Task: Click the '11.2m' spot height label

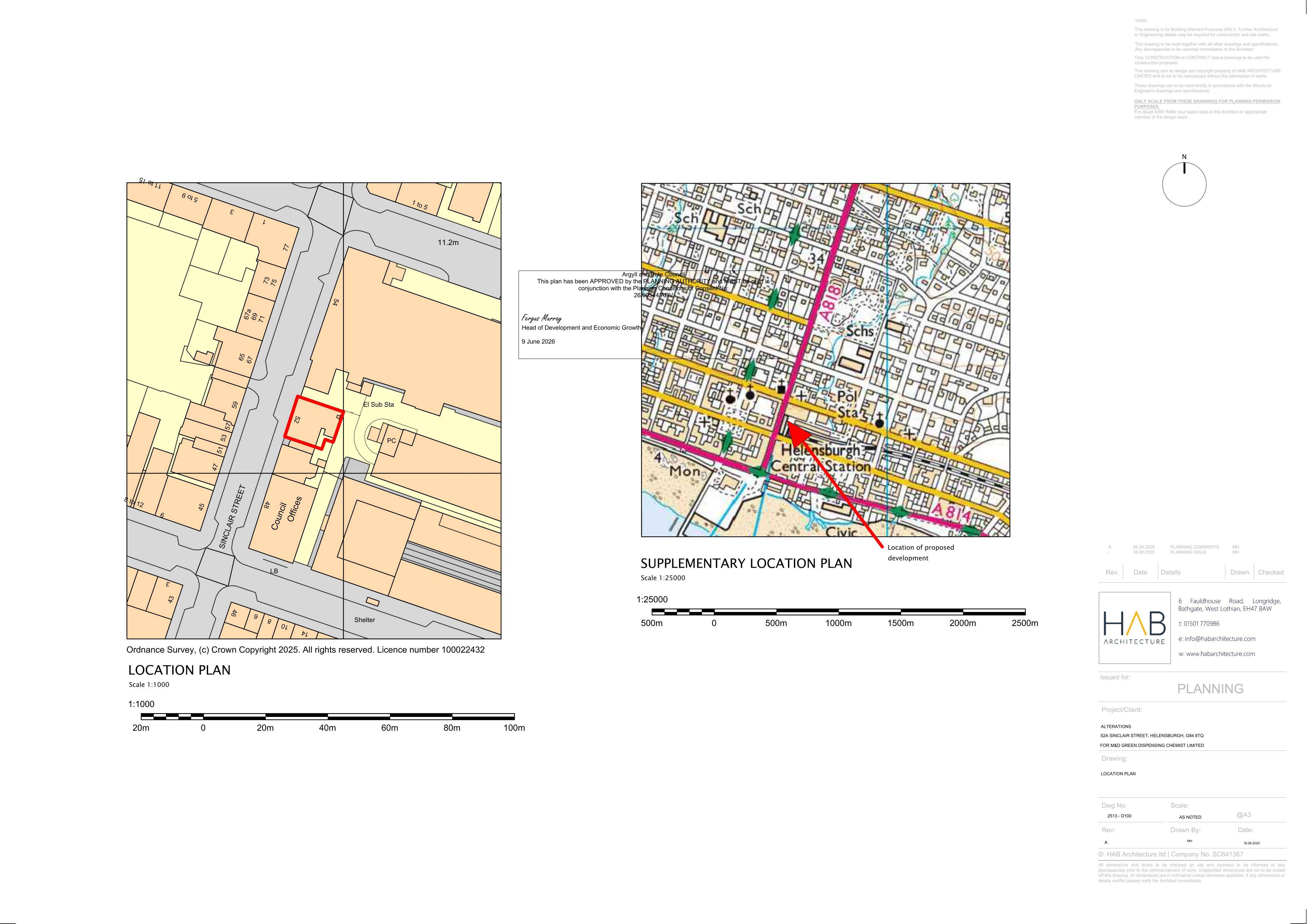Action: tap(448, 242)
